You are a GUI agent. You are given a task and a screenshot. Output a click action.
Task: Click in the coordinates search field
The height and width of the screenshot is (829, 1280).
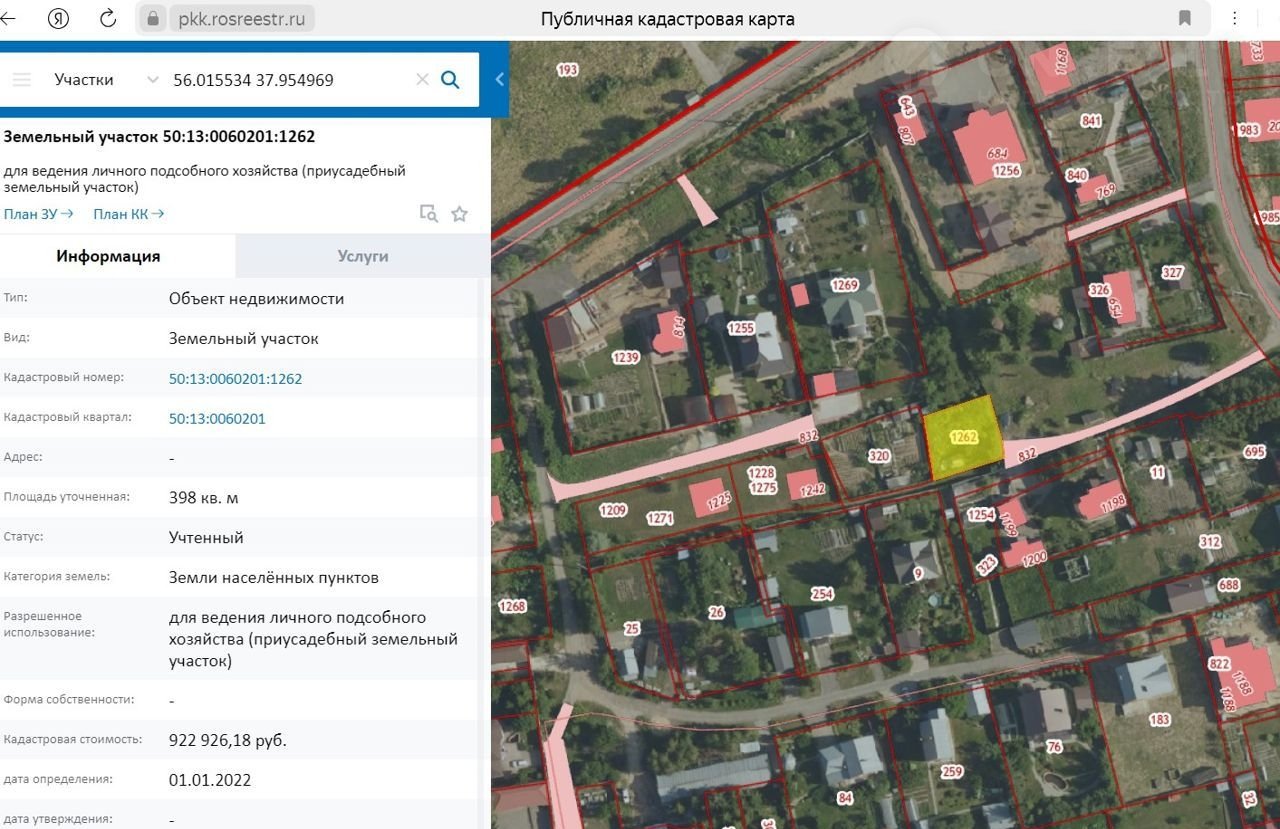[x=285, y=80]
